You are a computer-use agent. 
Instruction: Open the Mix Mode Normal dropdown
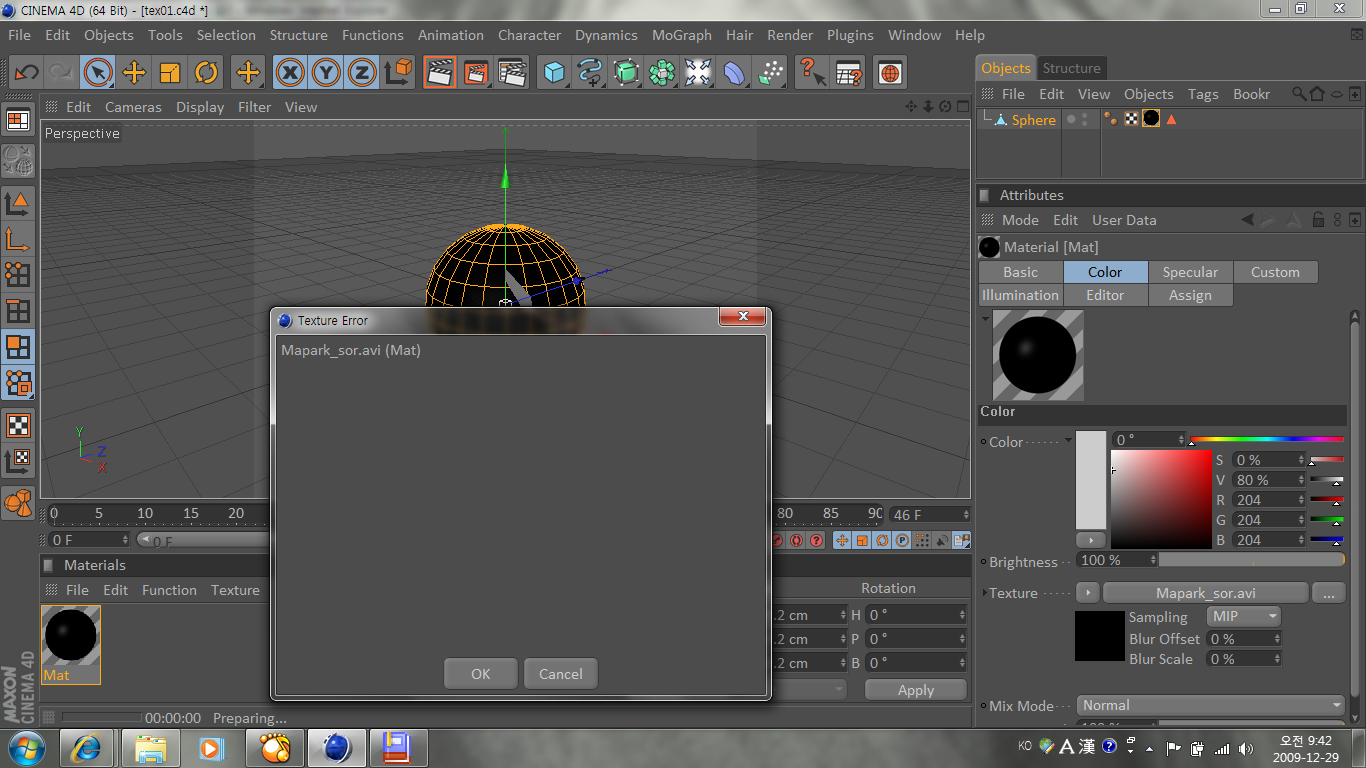coord(1211,705)
